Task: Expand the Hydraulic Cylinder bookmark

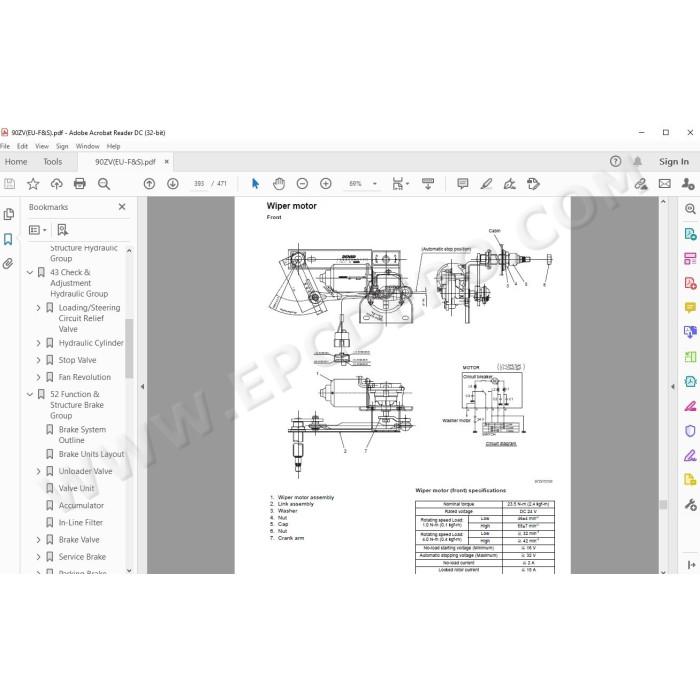Action: coord(38,343)
